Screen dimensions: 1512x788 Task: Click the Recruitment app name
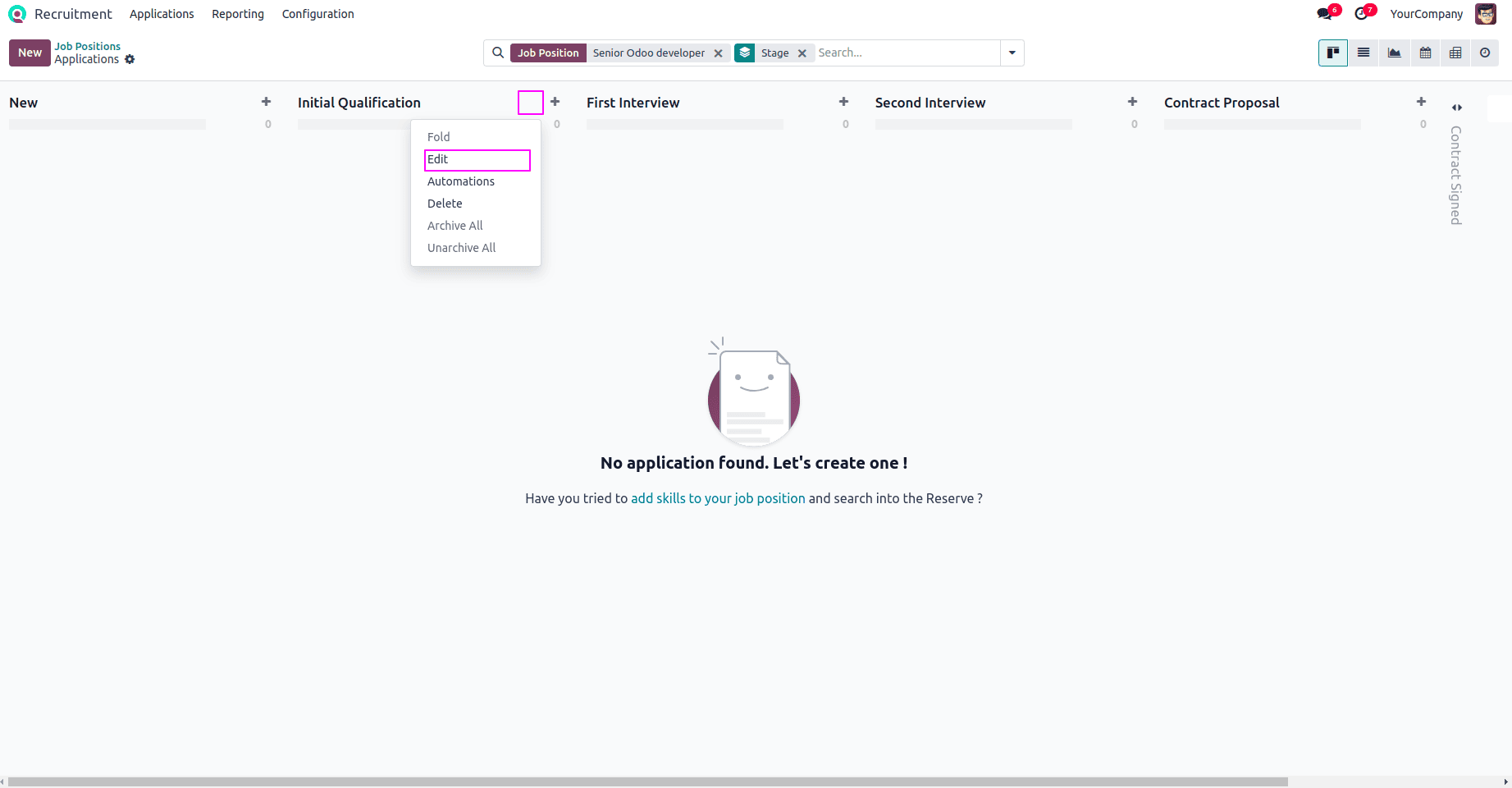(73, 14)
